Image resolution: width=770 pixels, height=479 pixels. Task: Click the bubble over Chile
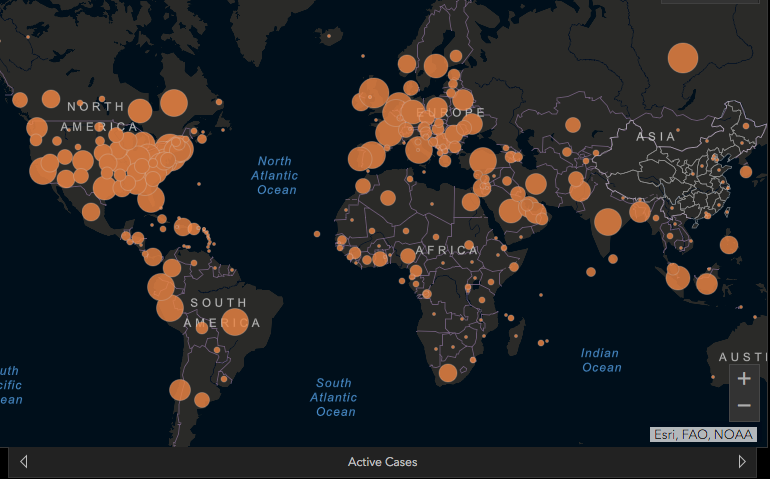180,390
